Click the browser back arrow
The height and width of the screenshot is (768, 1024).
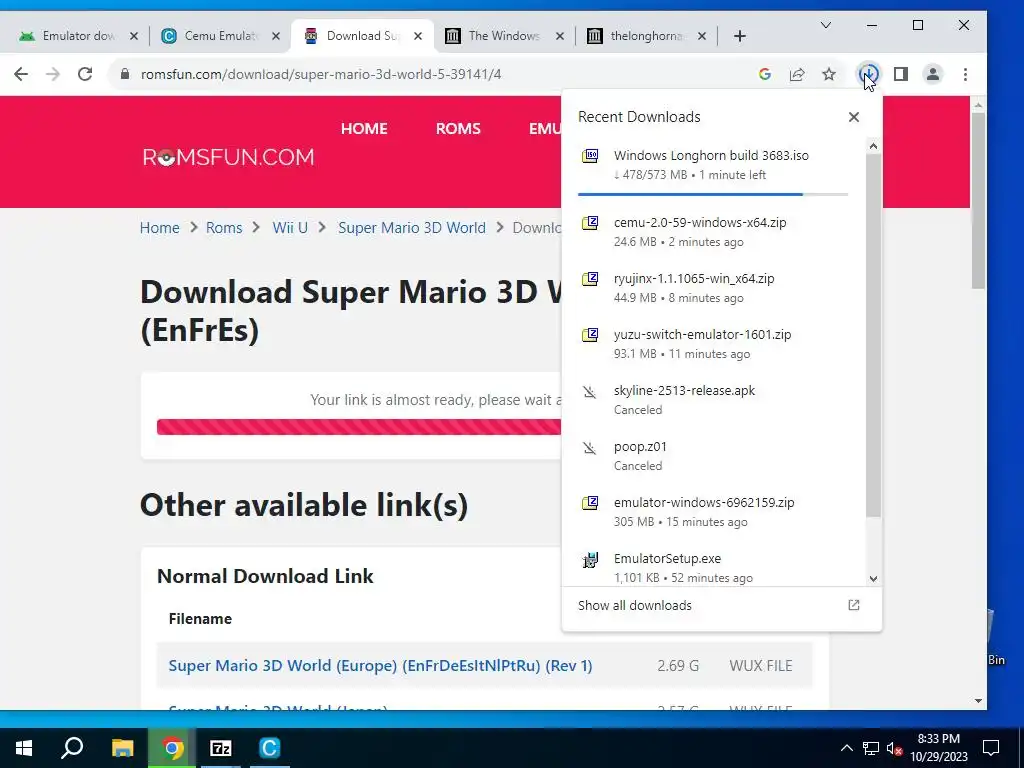tap(21, 74)
